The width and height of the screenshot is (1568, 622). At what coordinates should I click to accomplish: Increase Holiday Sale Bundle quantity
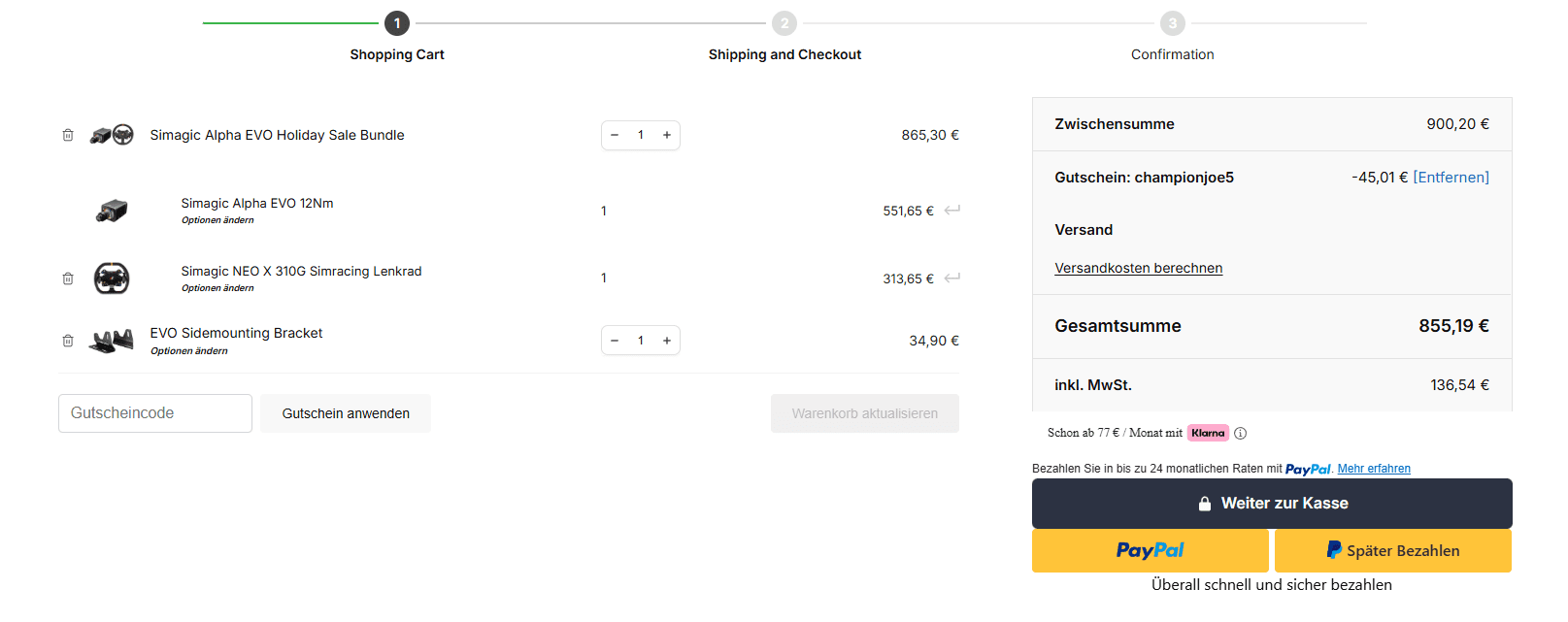pos(667,135)
